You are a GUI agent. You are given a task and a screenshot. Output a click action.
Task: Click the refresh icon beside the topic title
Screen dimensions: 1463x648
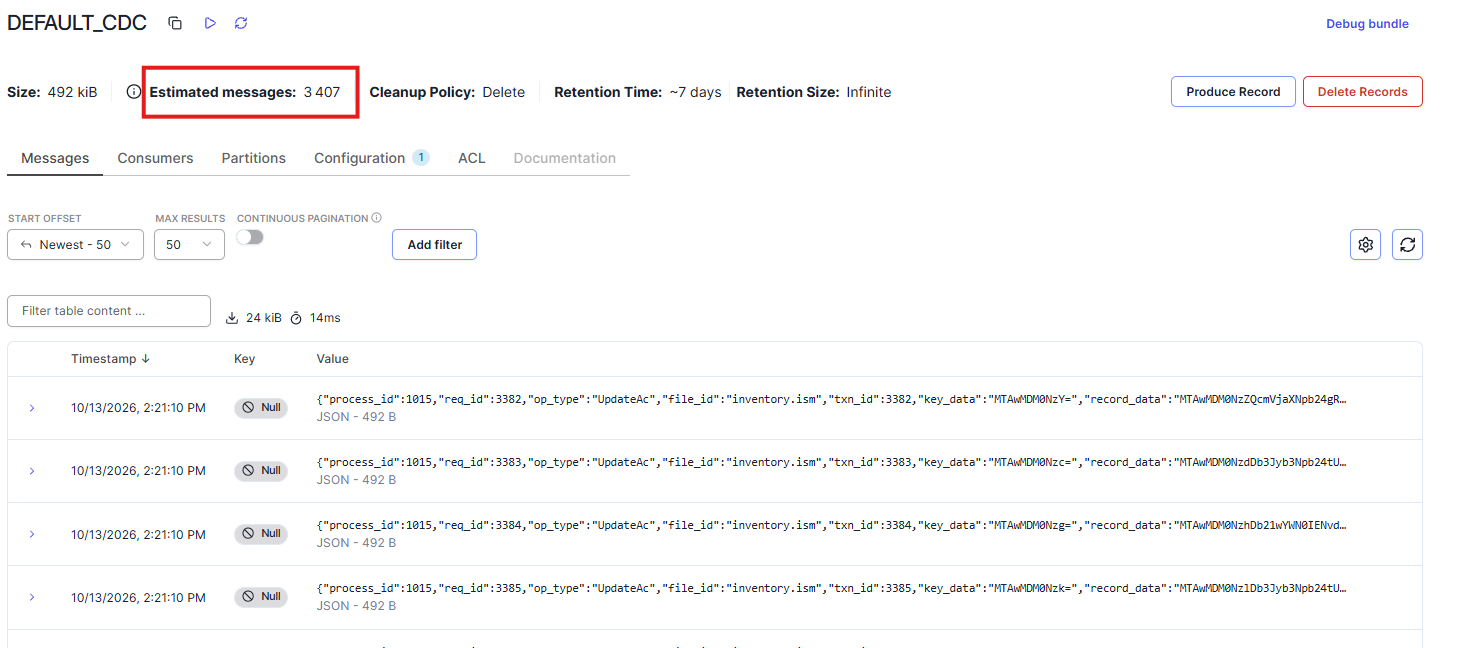(241, 23)
